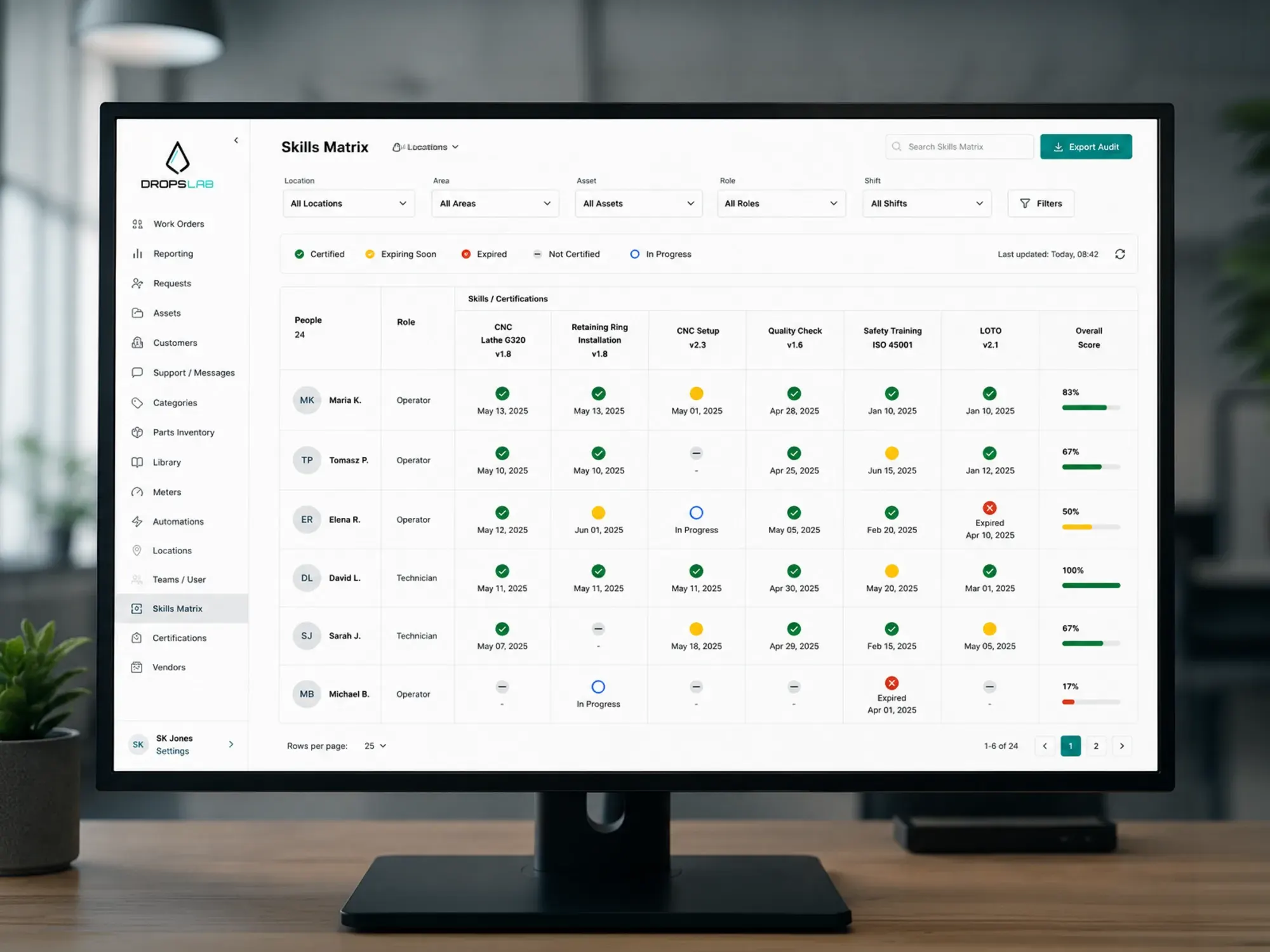Collapse the sidebar with the chevron arrow
Screen dimensions: 1270x952
[236, 140]
